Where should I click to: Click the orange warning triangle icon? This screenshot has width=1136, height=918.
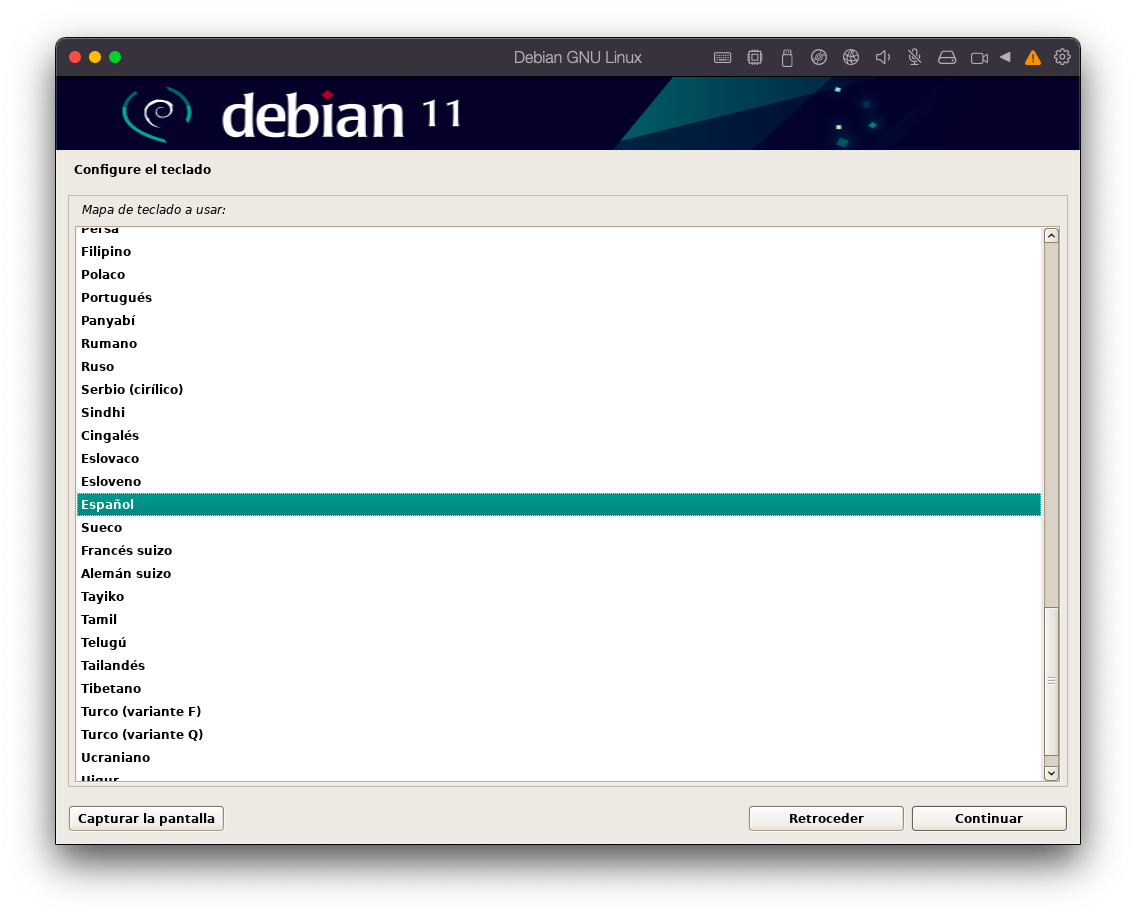1032,58
